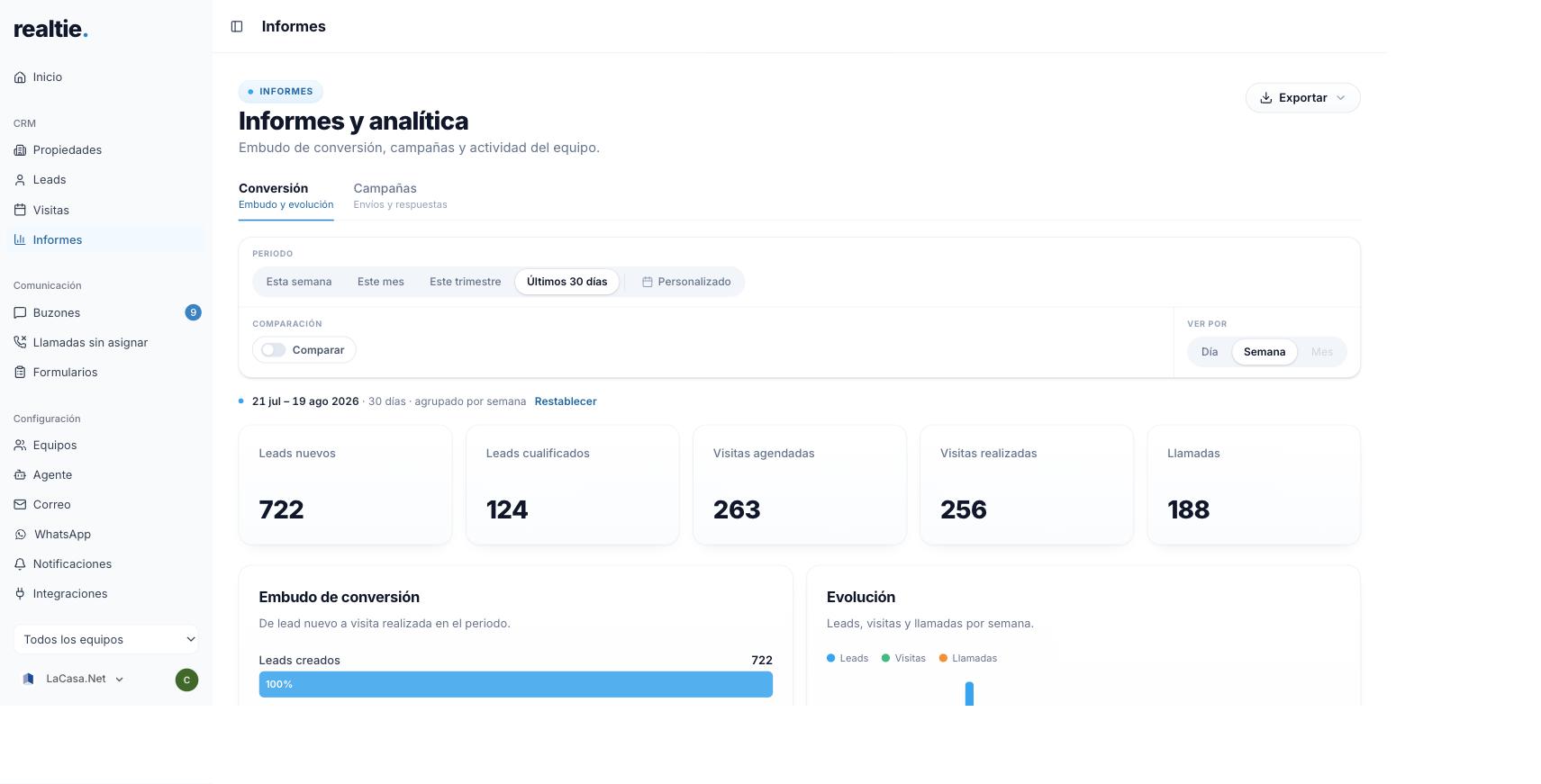Screen dimensions: 1541x784
Task: Click the Formularios clipboard icon
Action: click(x=20, y=373)
